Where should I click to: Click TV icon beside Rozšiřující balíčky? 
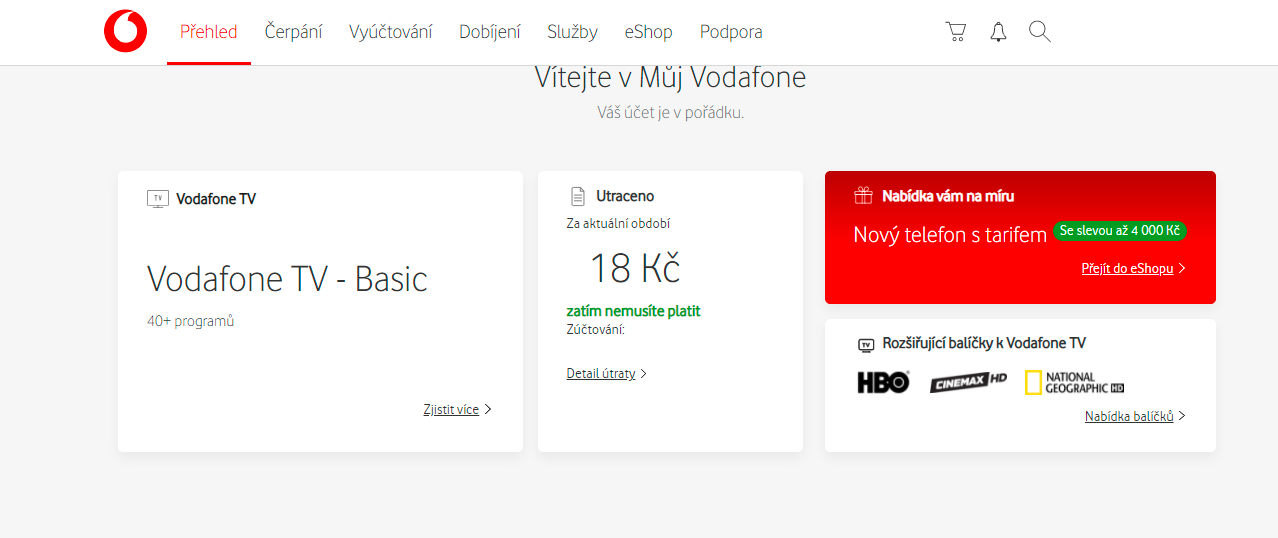[x=866, y=345]
